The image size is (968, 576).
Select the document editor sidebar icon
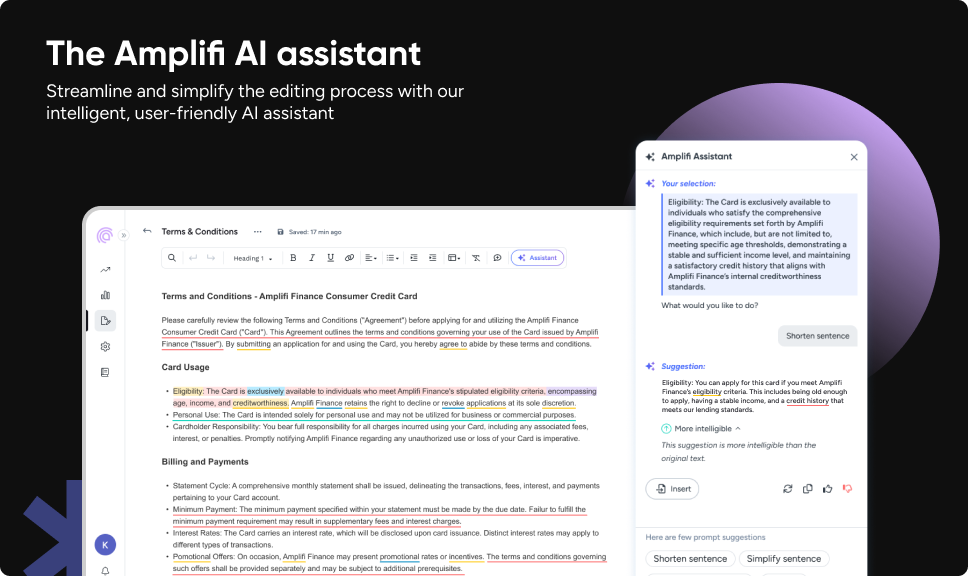coord(106,320)
